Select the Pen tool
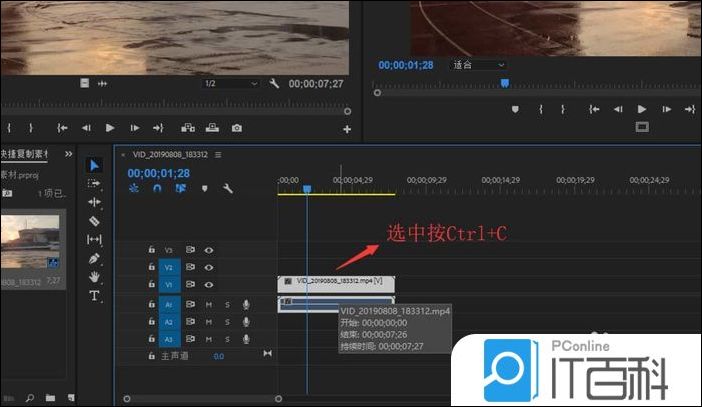 tap(94, 258)
